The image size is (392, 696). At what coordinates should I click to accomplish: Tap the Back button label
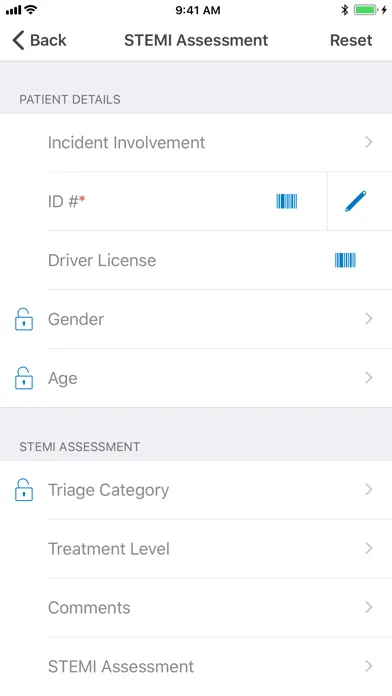pos(48,40)
